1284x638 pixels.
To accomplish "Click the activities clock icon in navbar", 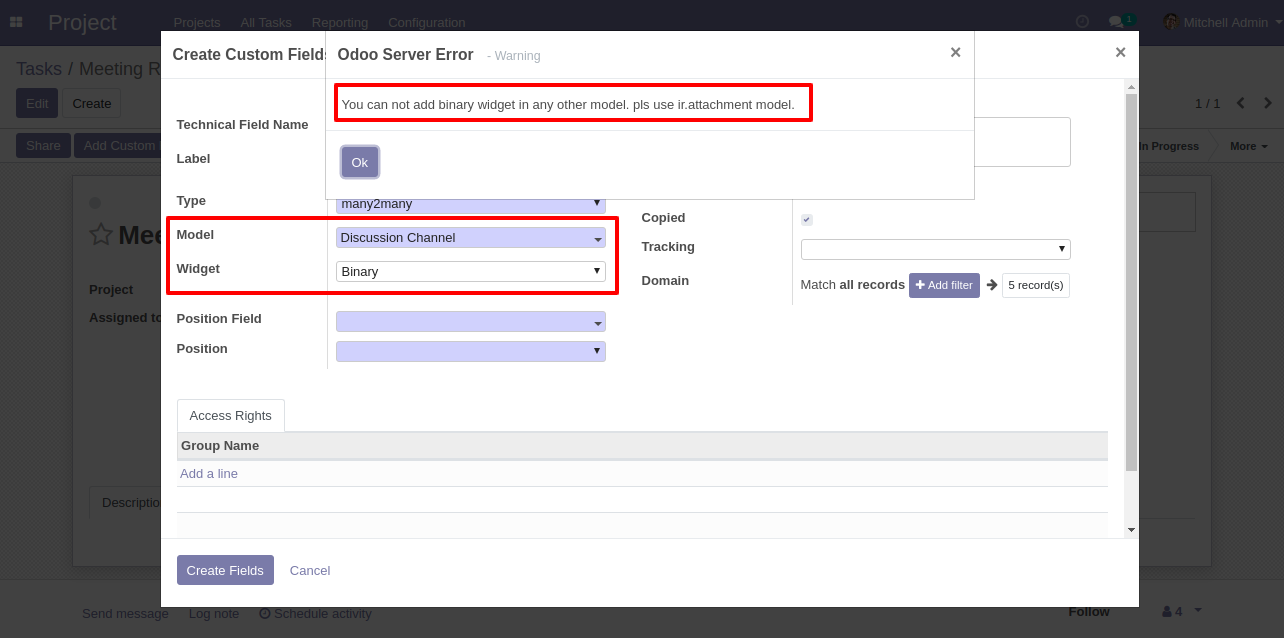I will [1082, 22].
